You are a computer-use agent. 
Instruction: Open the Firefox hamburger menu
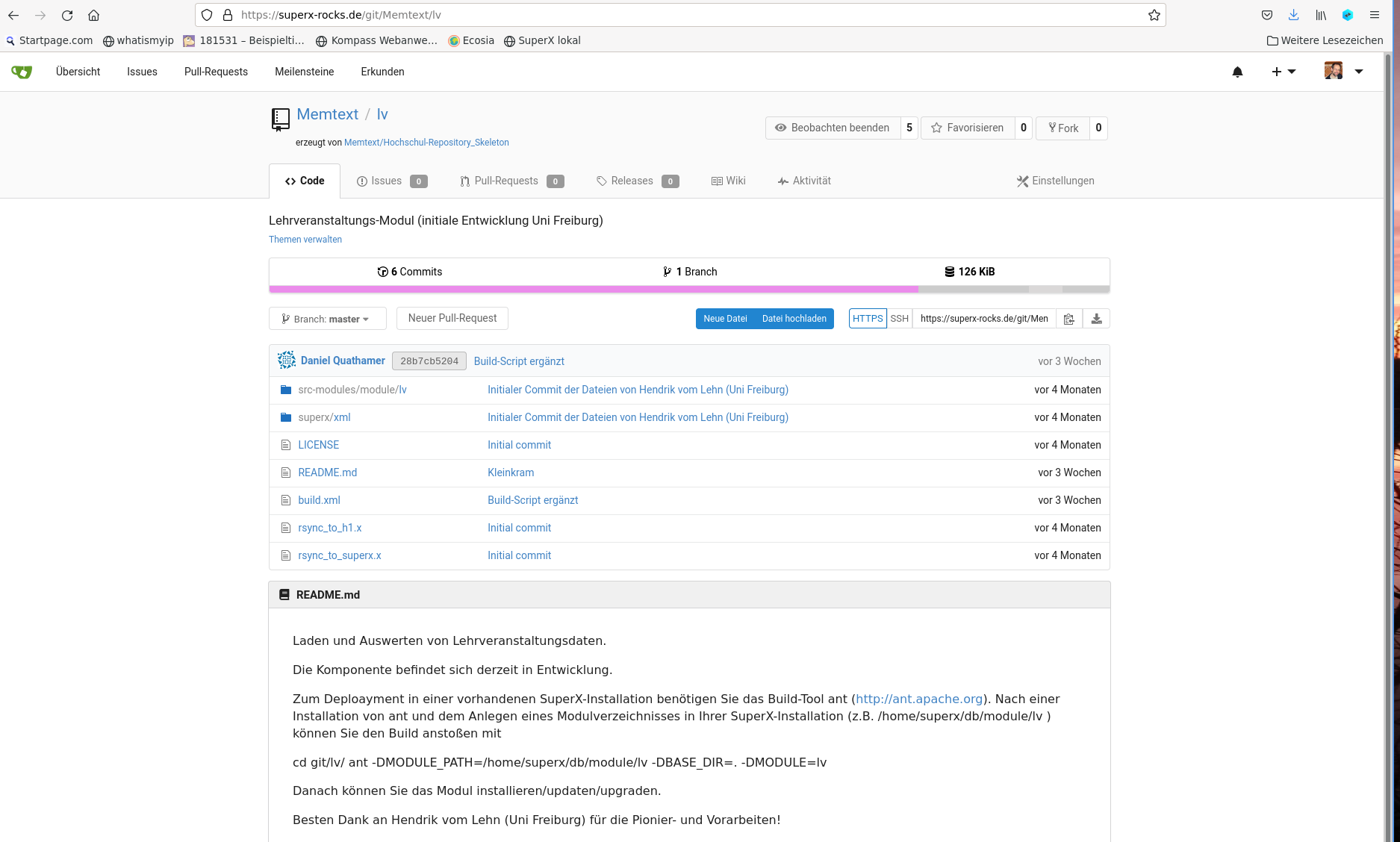(1375, 15)
